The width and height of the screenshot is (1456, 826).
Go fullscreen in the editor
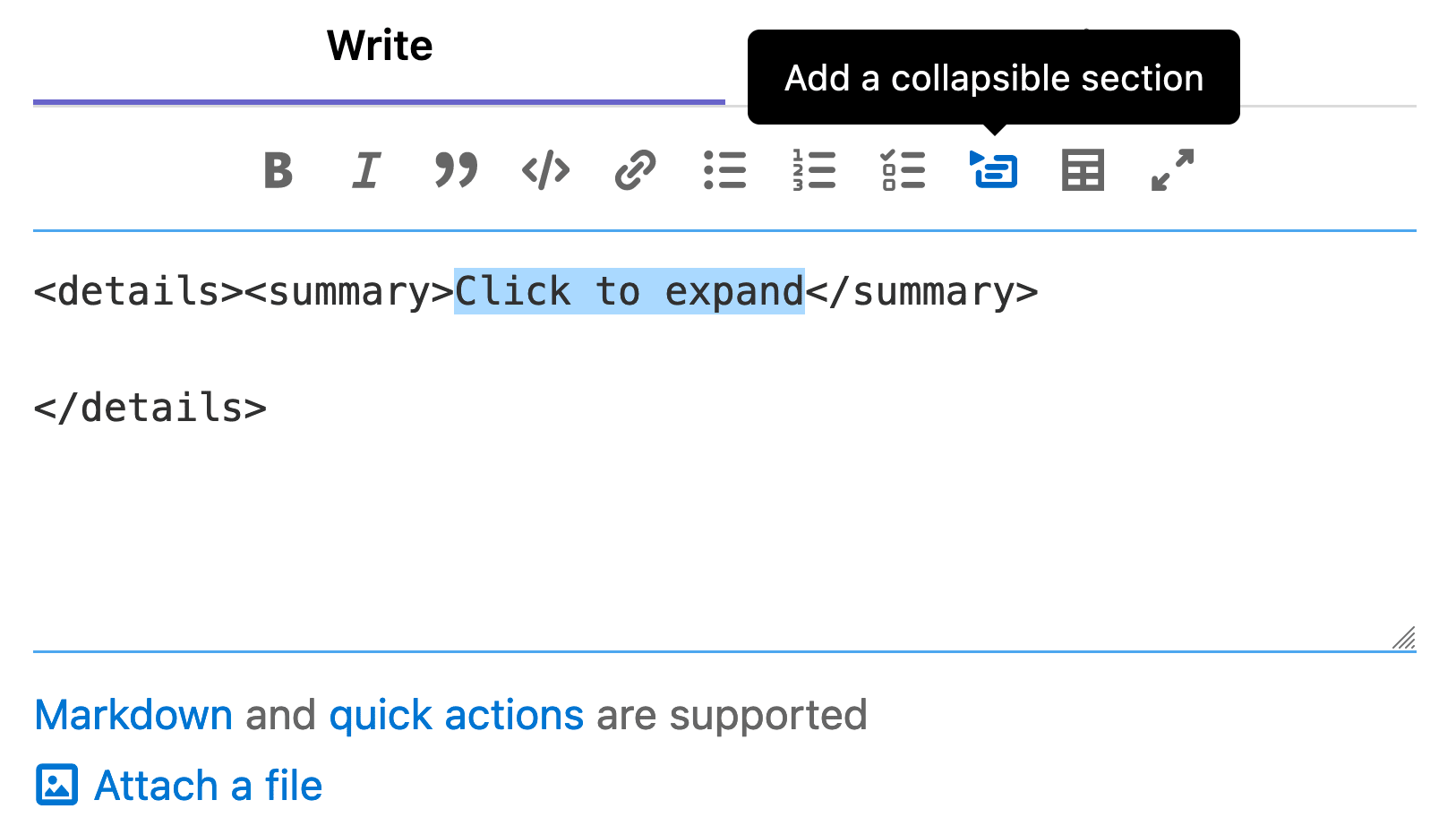point(1169,170)
